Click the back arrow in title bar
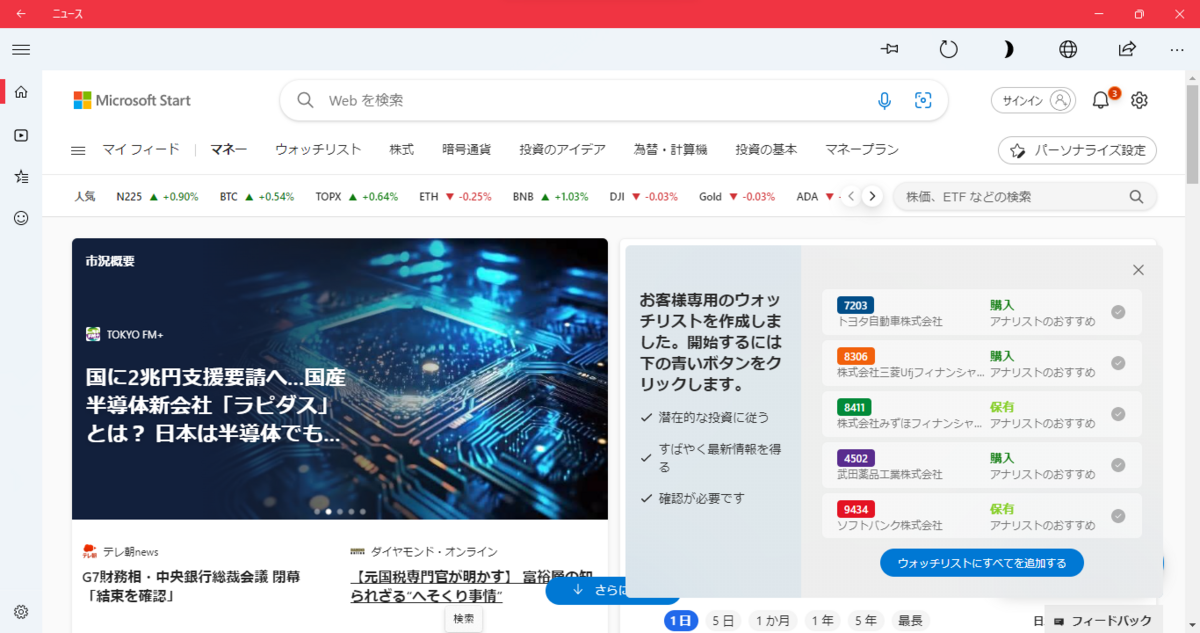 pyautogui.click(x=21, y=14)
